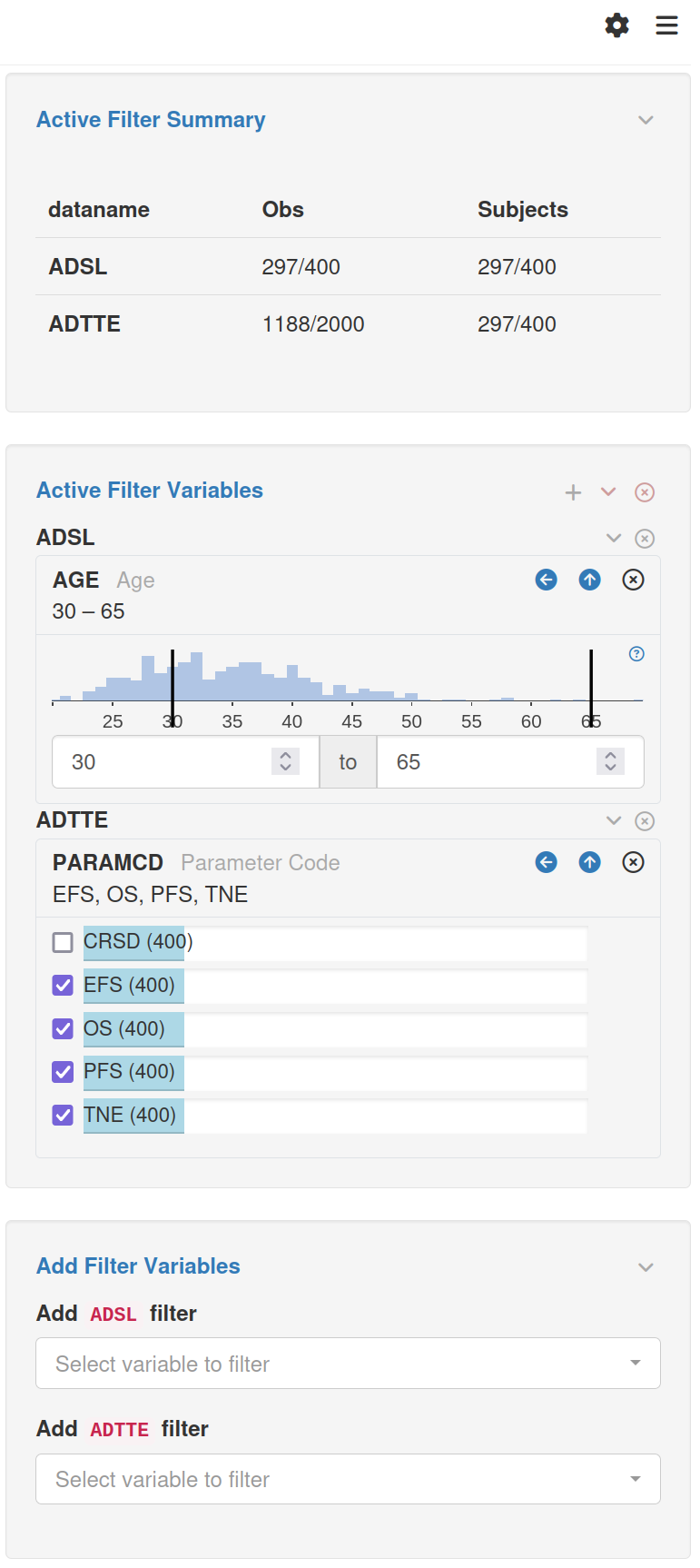Remove the AGE filter card
The height and width of the screenshot is (1568, 700).
click(633, 580)
